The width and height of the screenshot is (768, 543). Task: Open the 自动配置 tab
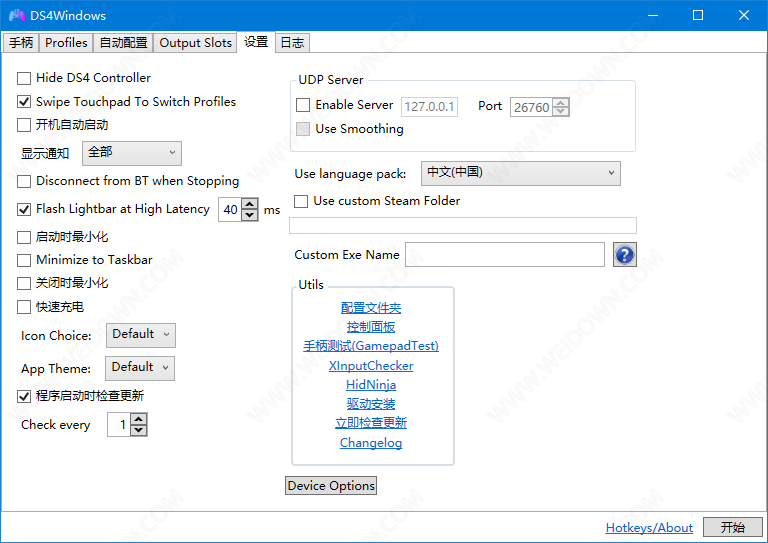(x=123, y=43)
